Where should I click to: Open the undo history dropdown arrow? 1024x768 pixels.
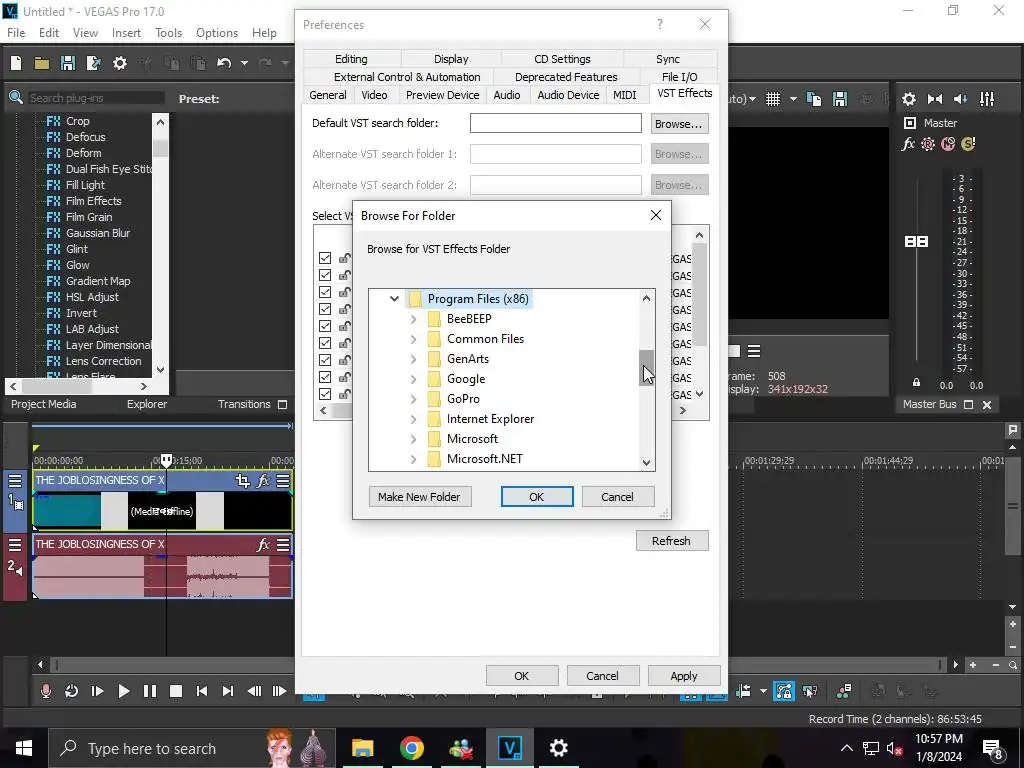[244, 63]
